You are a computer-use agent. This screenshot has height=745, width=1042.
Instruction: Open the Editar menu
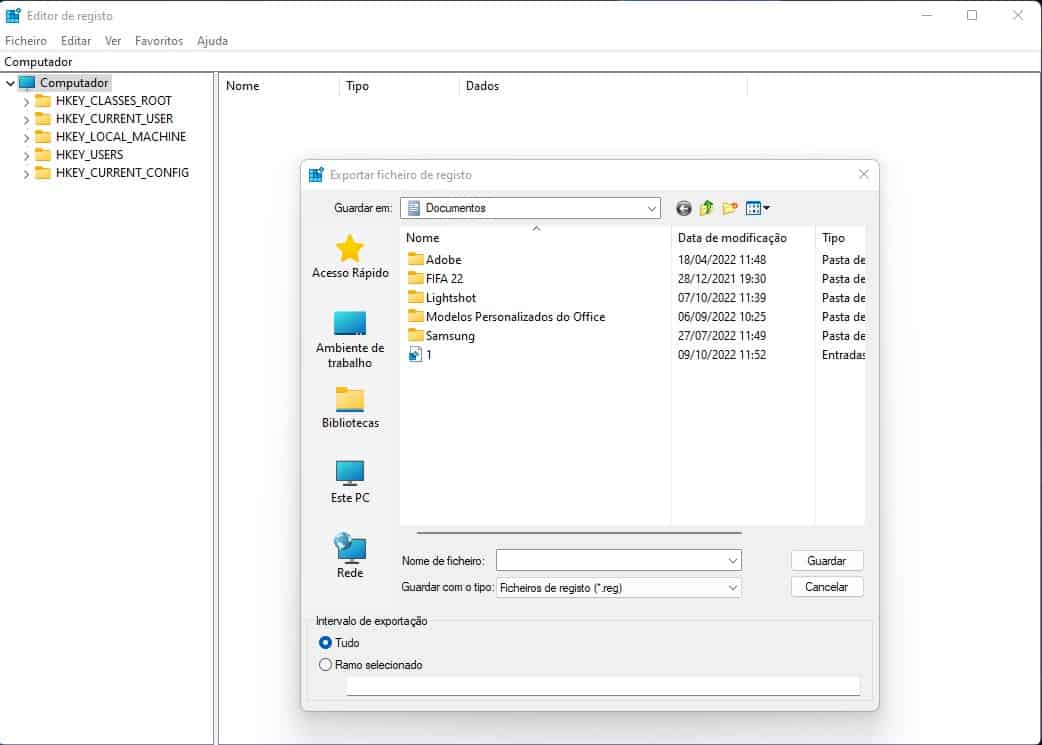click(76, 41)
